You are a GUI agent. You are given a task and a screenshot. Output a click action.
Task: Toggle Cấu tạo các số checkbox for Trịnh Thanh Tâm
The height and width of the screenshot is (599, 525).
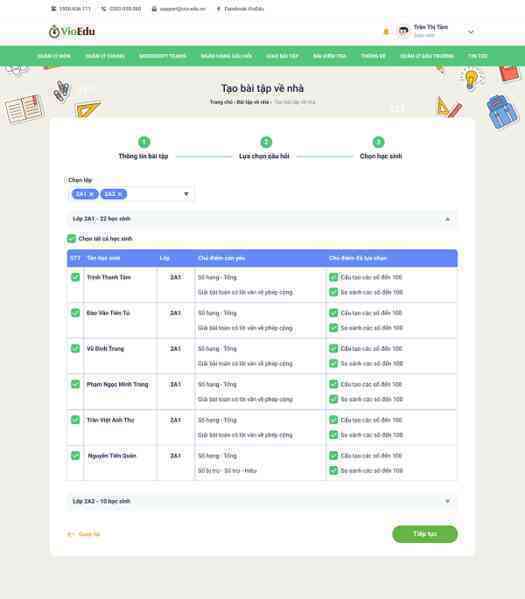pos(334,277)
